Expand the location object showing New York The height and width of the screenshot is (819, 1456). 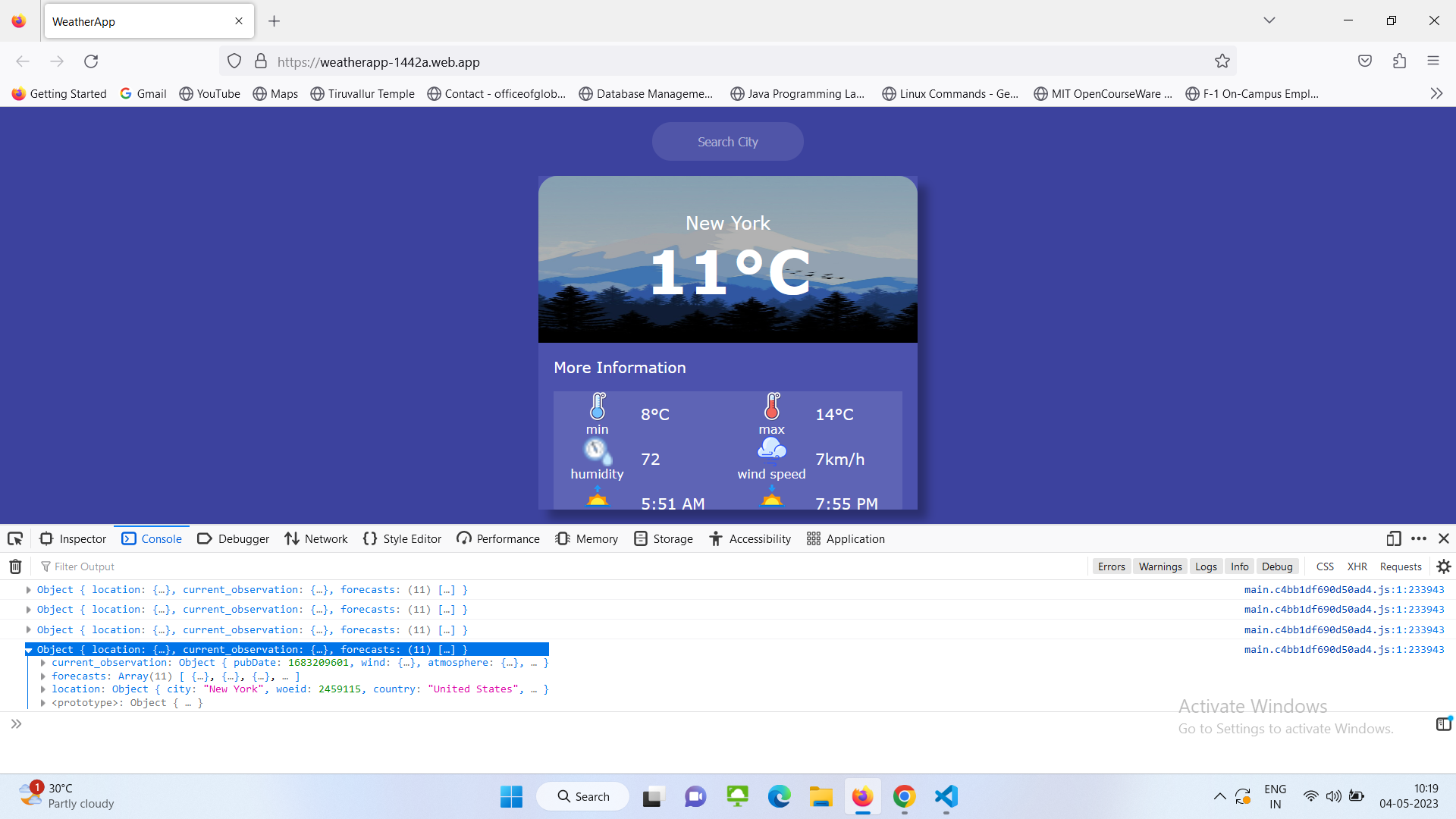click(43, 689)
